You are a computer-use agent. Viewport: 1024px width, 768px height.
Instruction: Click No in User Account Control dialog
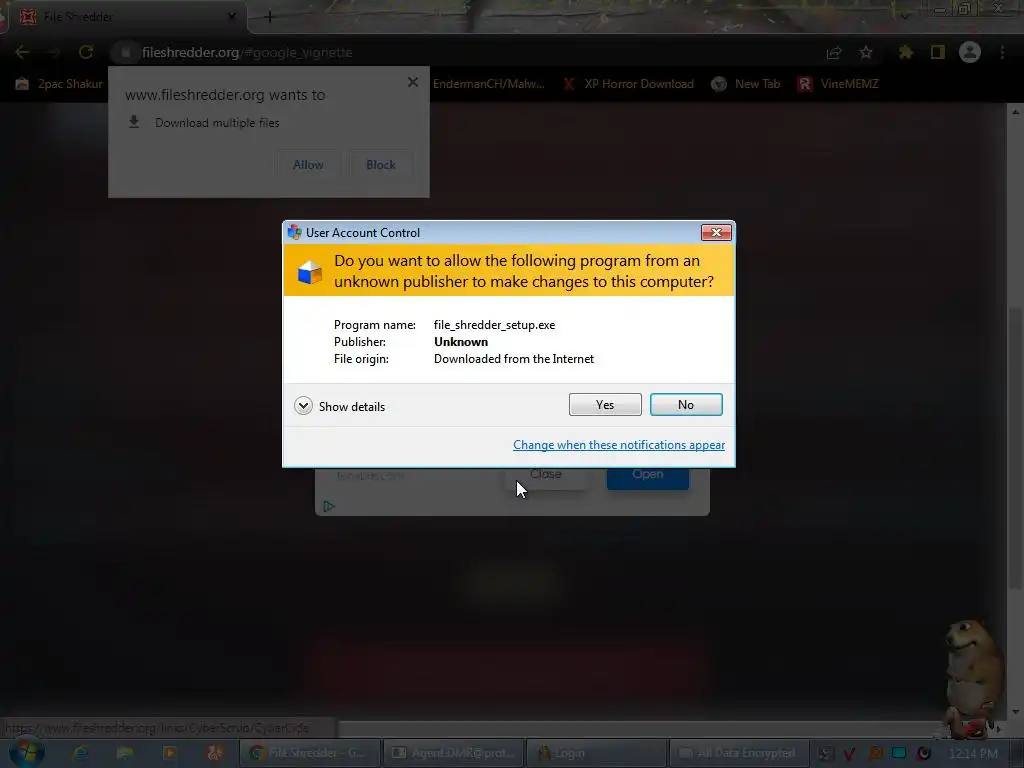686,405
